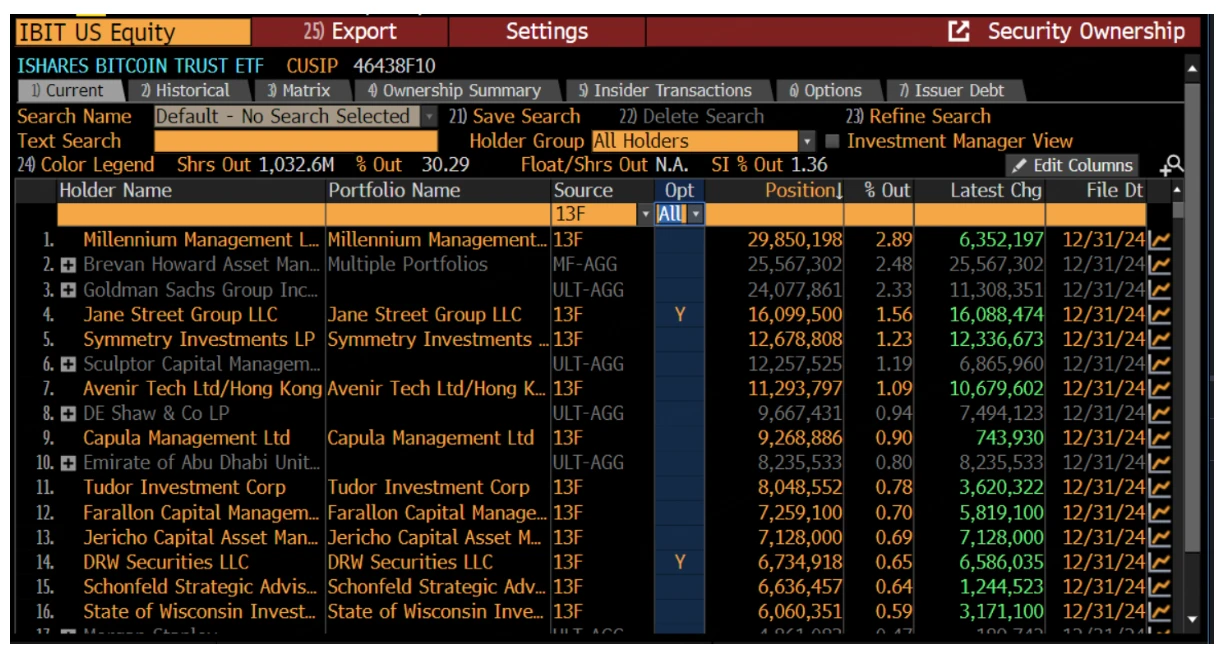The width and height of the screenshot is (1226, 656).
Task: Enable the Investment Manager View checkbox
Action: coord(832,142)
